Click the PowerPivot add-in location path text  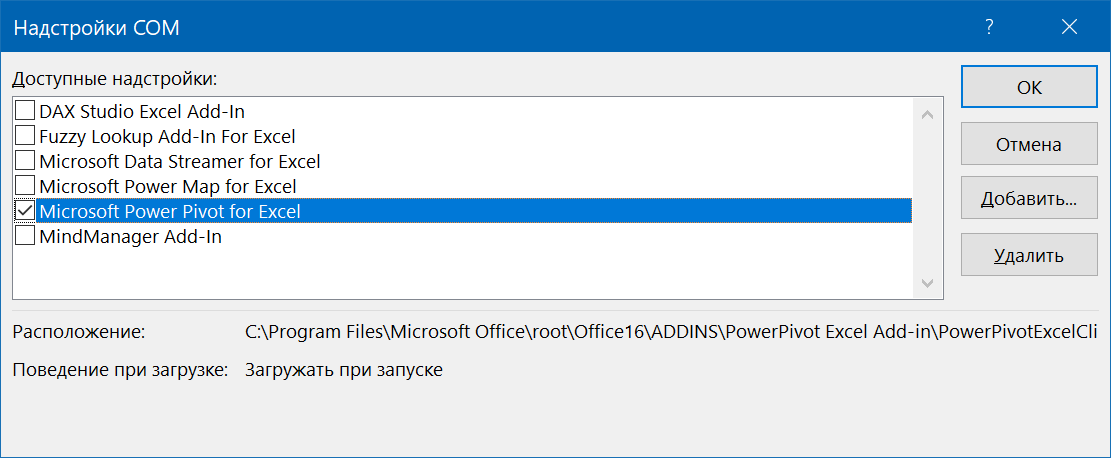click(x=671, y=332)
